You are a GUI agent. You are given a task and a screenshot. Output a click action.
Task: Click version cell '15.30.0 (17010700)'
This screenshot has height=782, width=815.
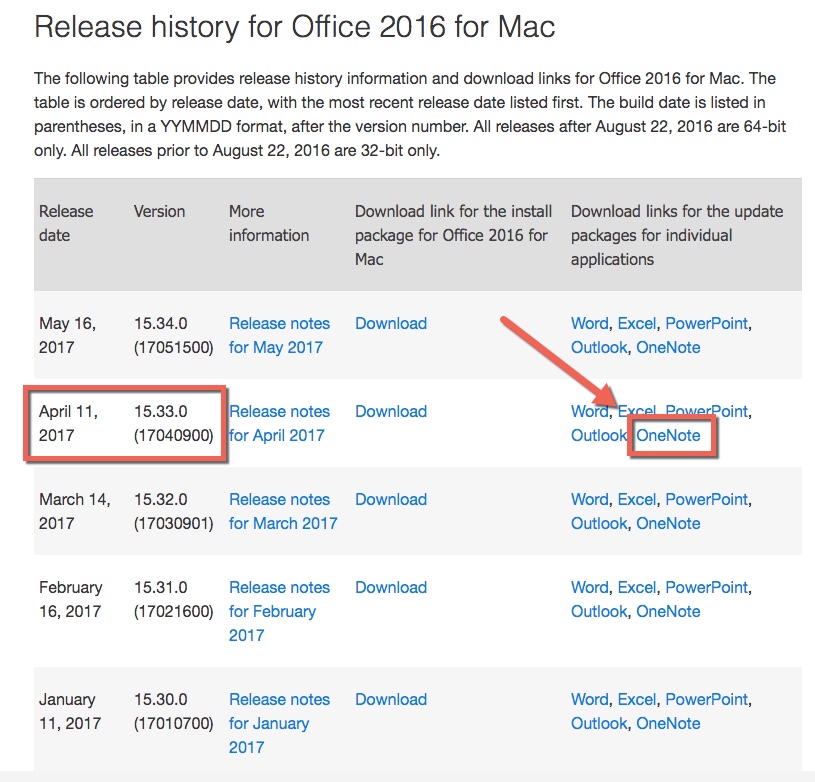point(174,711)
